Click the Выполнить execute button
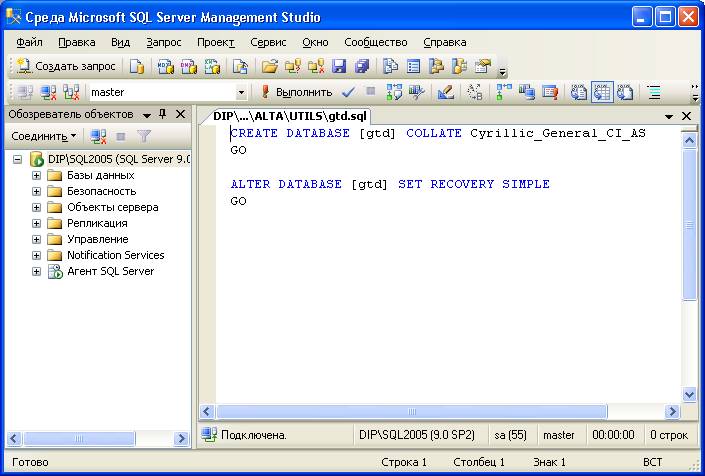The width and height of the screenshot is (705, 476). coord(296,92)
